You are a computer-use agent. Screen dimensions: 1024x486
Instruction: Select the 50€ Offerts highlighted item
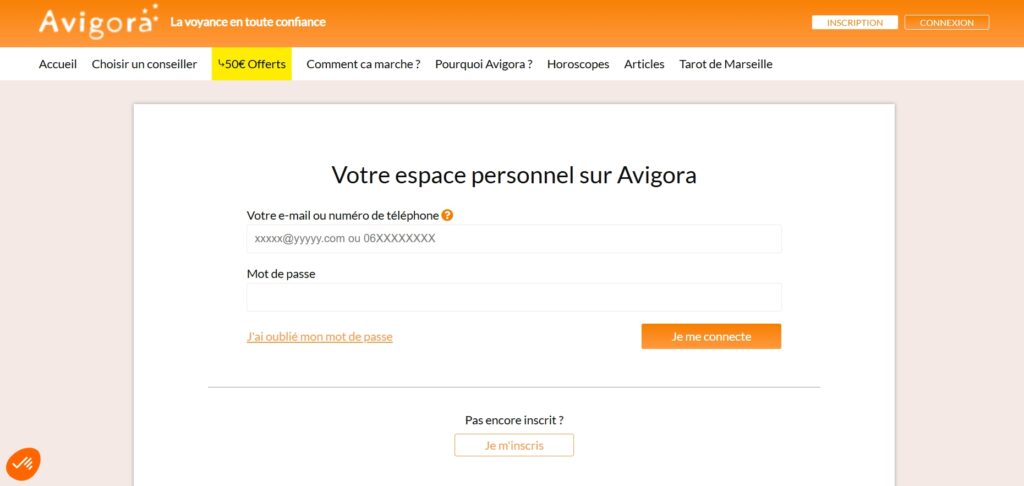(x=251, y=64)
